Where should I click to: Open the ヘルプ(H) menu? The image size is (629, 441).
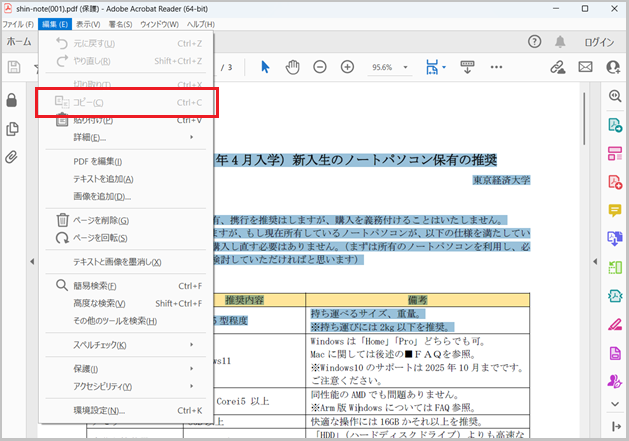point(201,24)
